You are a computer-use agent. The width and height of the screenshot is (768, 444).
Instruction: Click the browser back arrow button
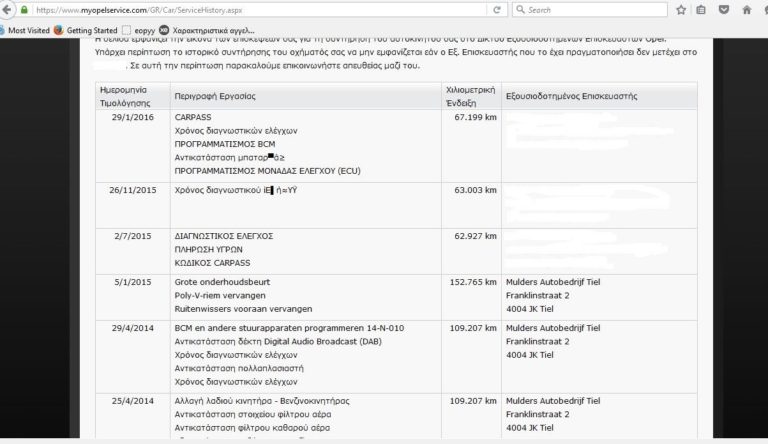pos(8,10)
